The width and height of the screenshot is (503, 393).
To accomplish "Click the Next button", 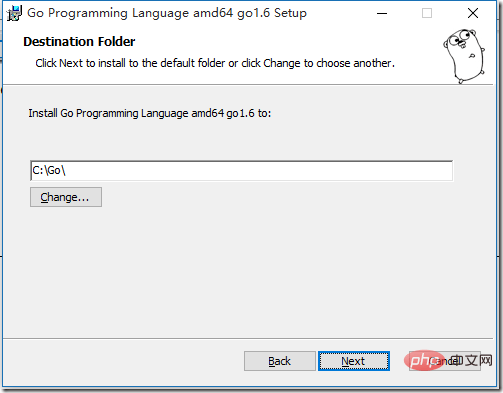I will point(354,361).
